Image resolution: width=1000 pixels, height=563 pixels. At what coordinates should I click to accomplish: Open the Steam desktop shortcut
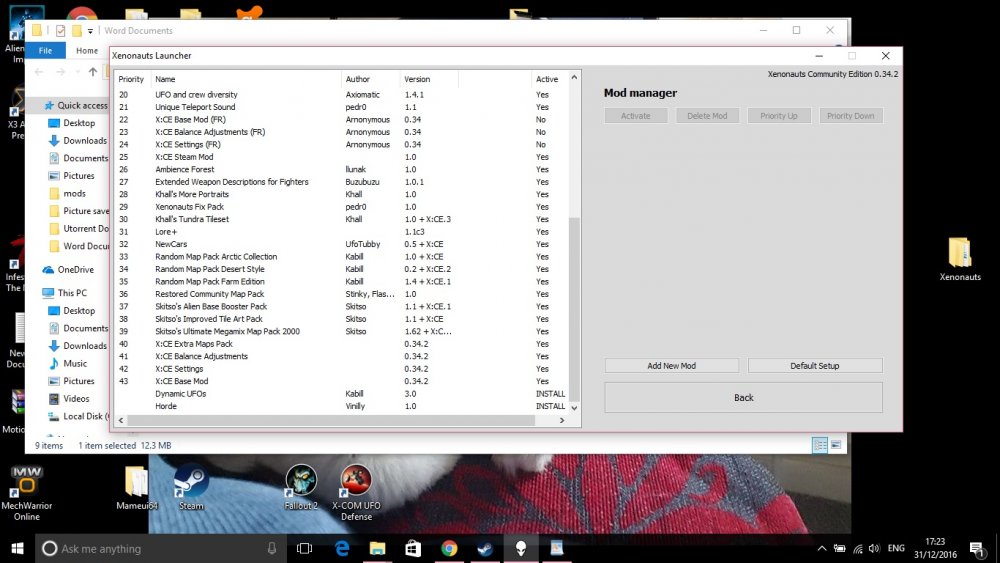(x=191, y=488)
